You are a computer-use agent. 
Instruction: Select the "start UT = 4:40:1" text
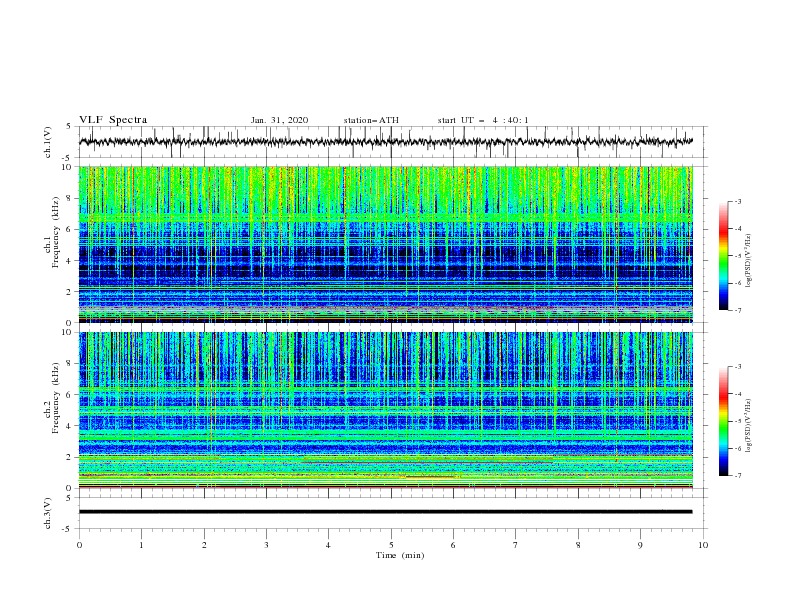483,120
